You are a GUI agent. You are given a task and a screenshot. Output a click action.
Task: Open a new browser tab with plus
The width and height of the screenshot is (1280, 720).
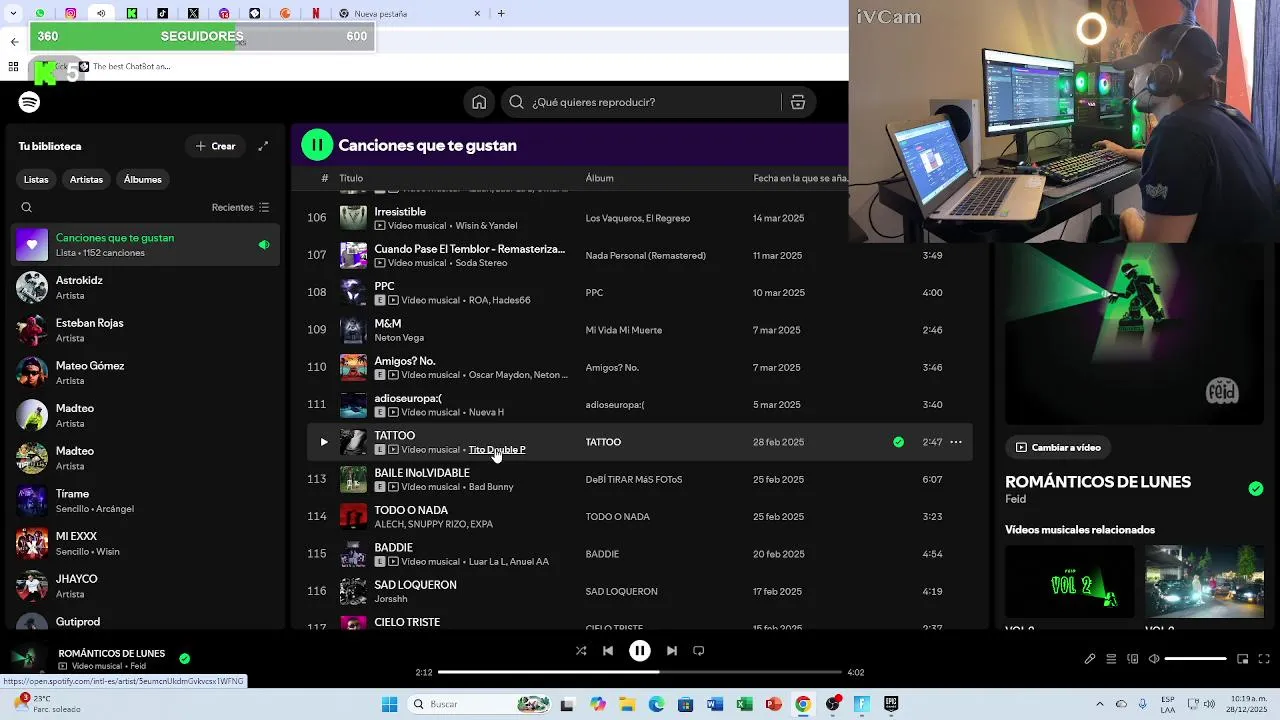(x=501, y=14)
